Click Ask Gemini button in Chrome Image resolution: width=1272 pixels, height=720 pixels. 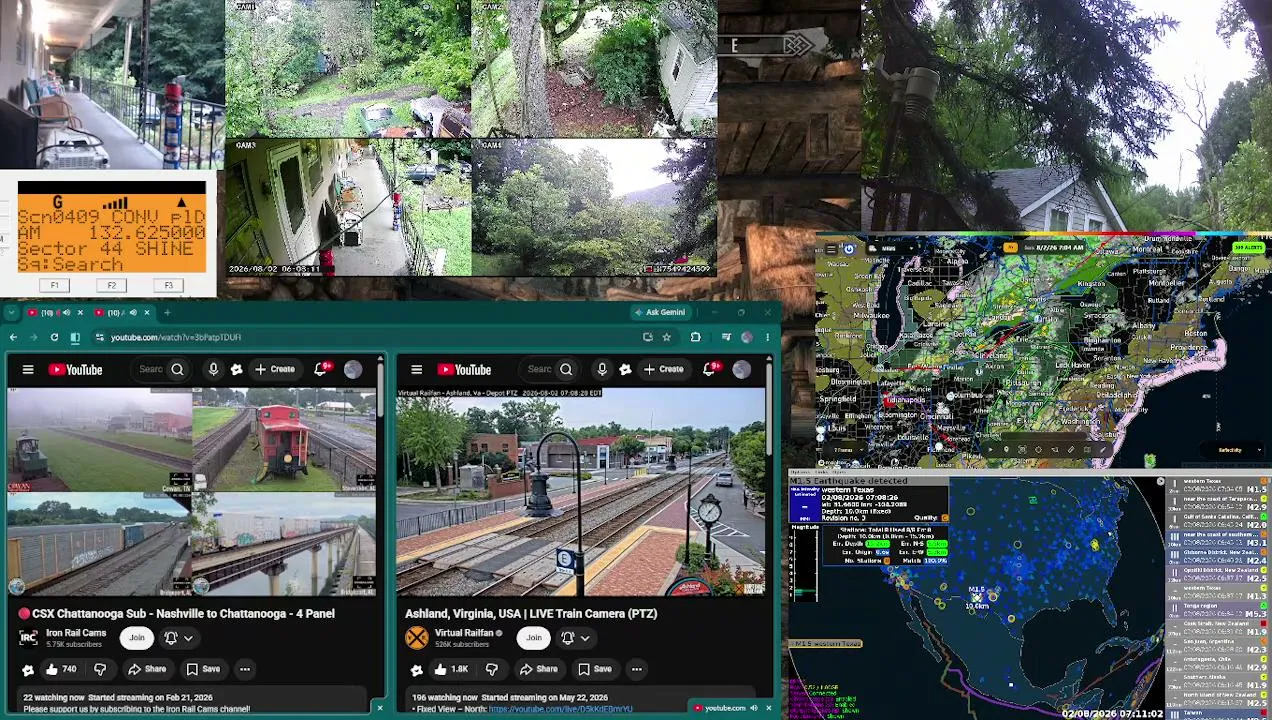(x=661, y=312)
